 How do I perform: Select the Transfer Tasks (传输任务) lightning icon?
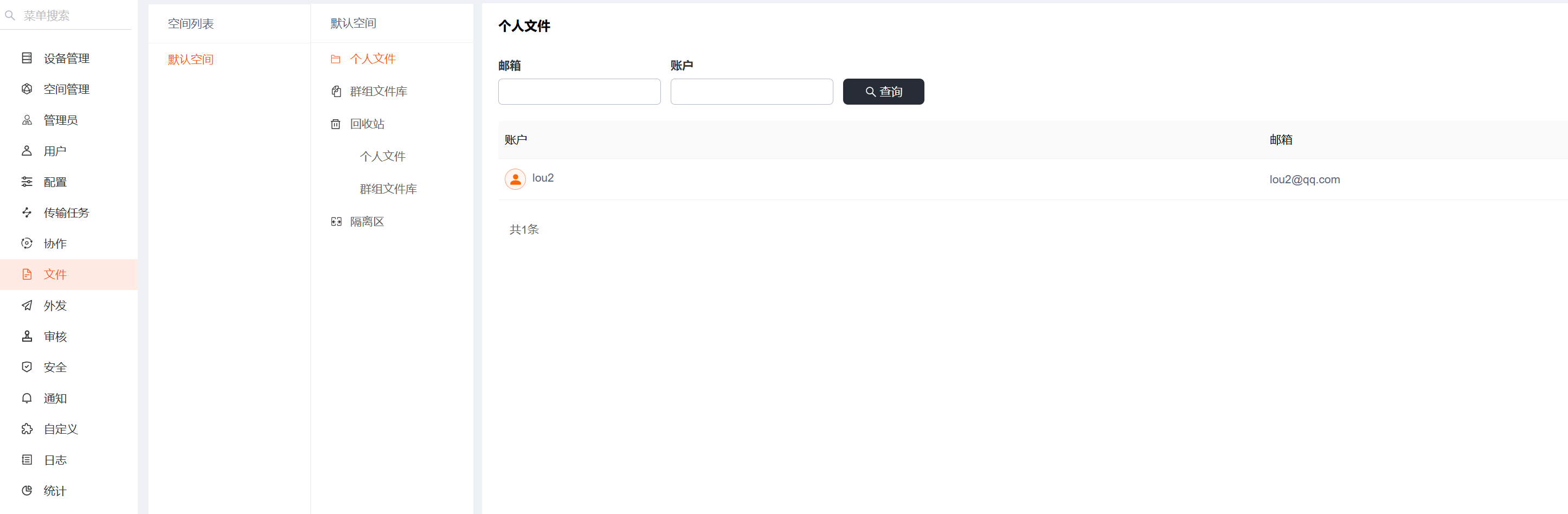(x=27, y=213)
